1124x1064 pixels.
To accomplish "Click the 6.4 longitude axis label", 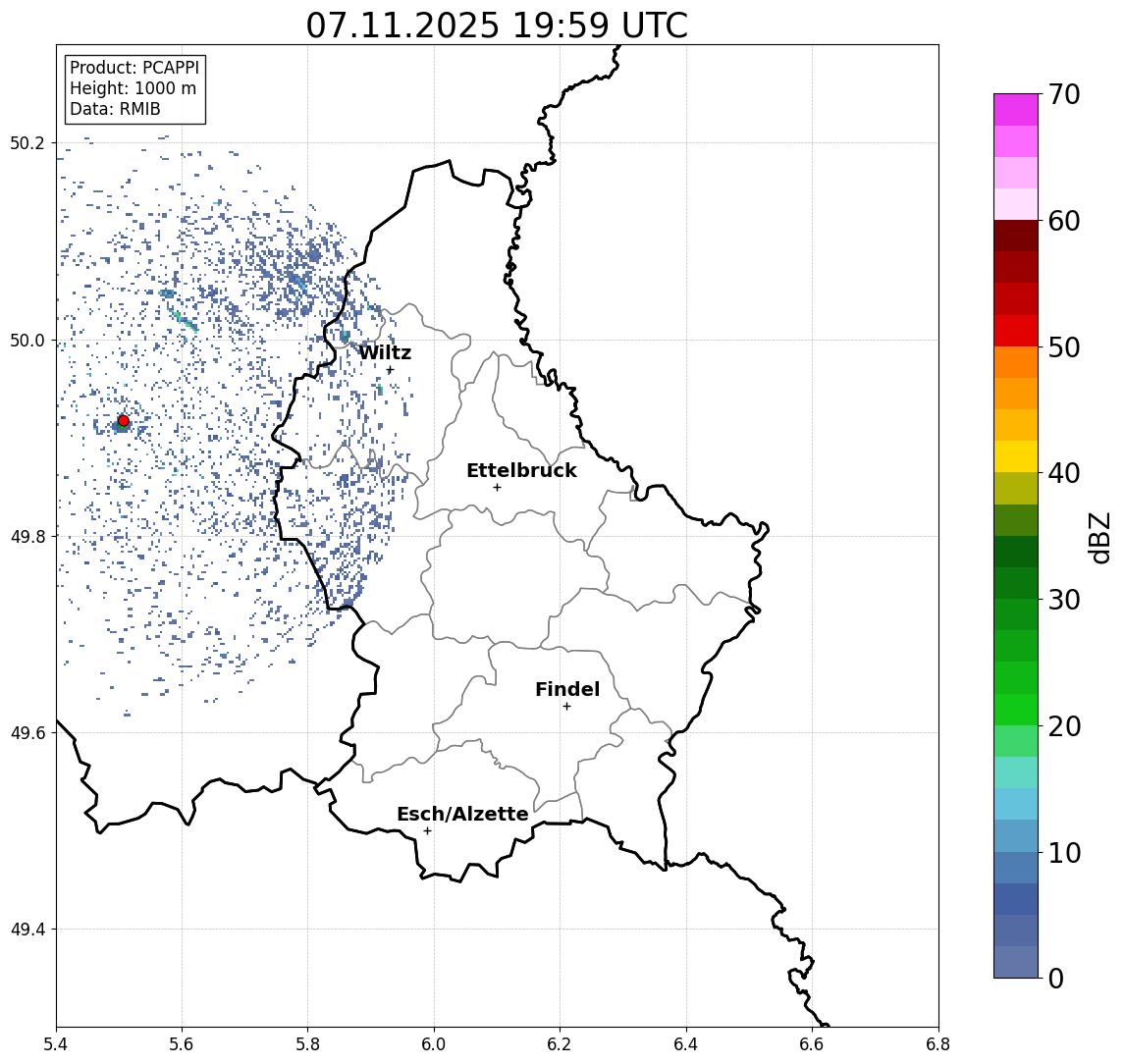I will click(x=686, y=1044).
